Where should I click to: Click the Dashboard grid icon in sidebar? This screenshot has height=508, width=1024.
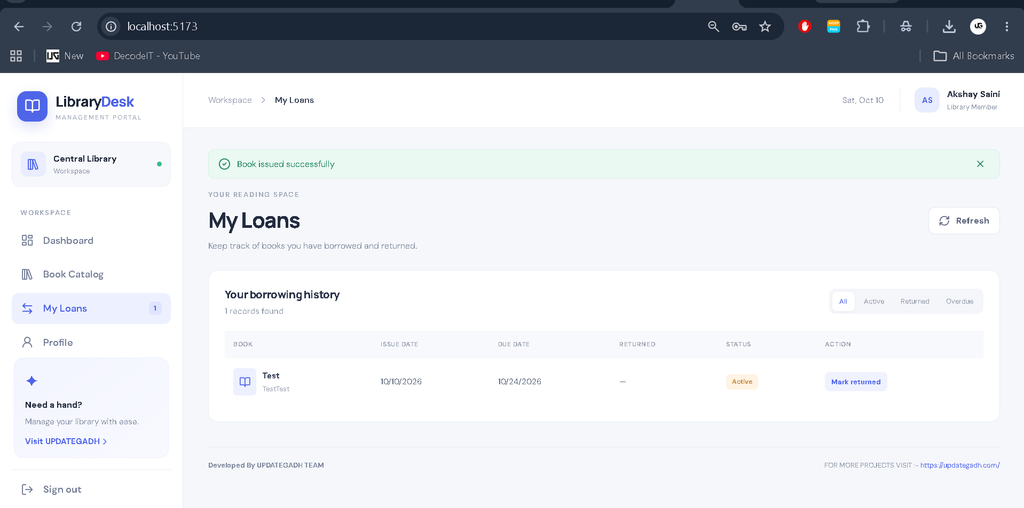coord(27,240)
